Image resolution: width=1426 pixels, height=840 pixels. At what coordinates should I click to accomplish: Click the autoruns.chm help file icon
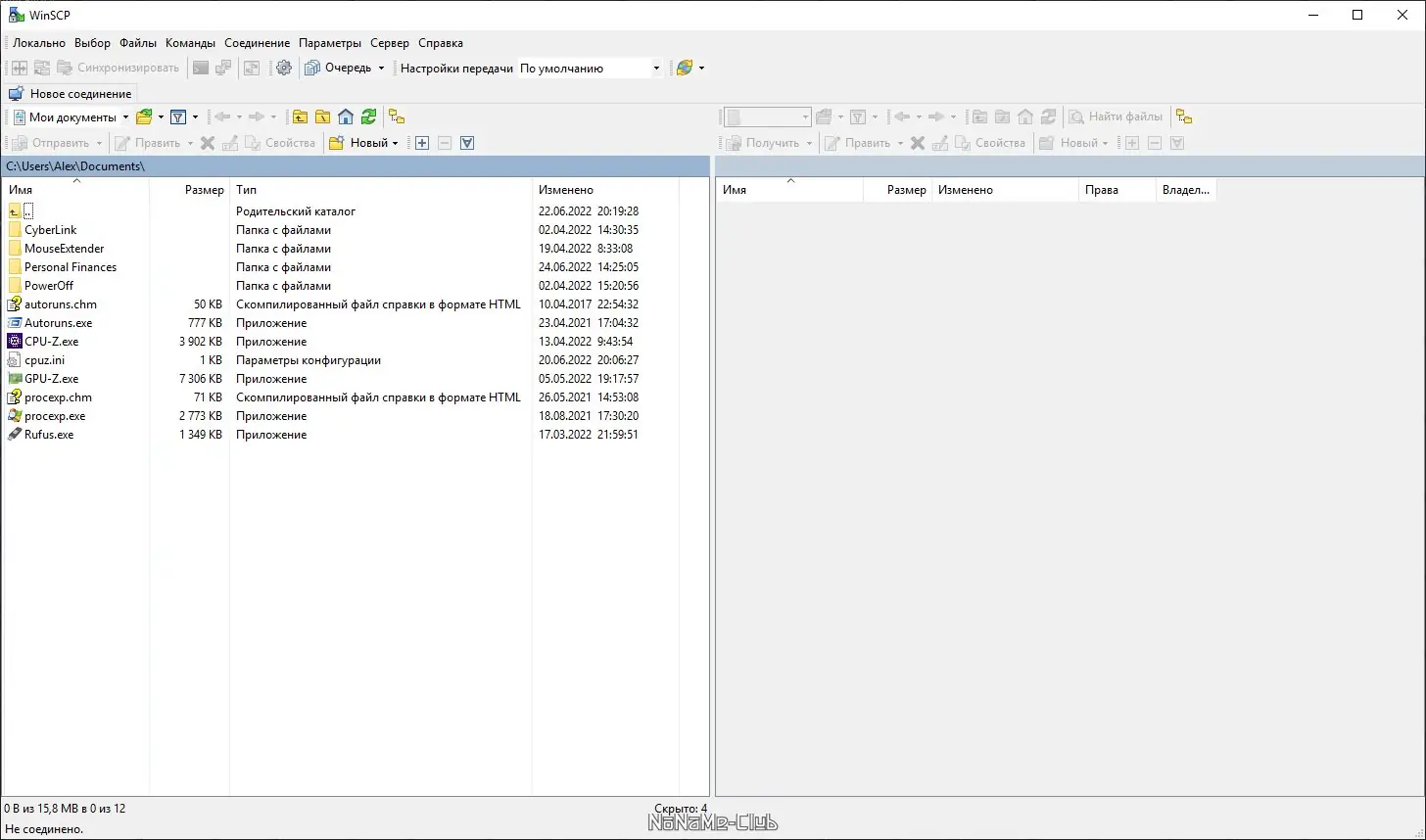(15, 304)
